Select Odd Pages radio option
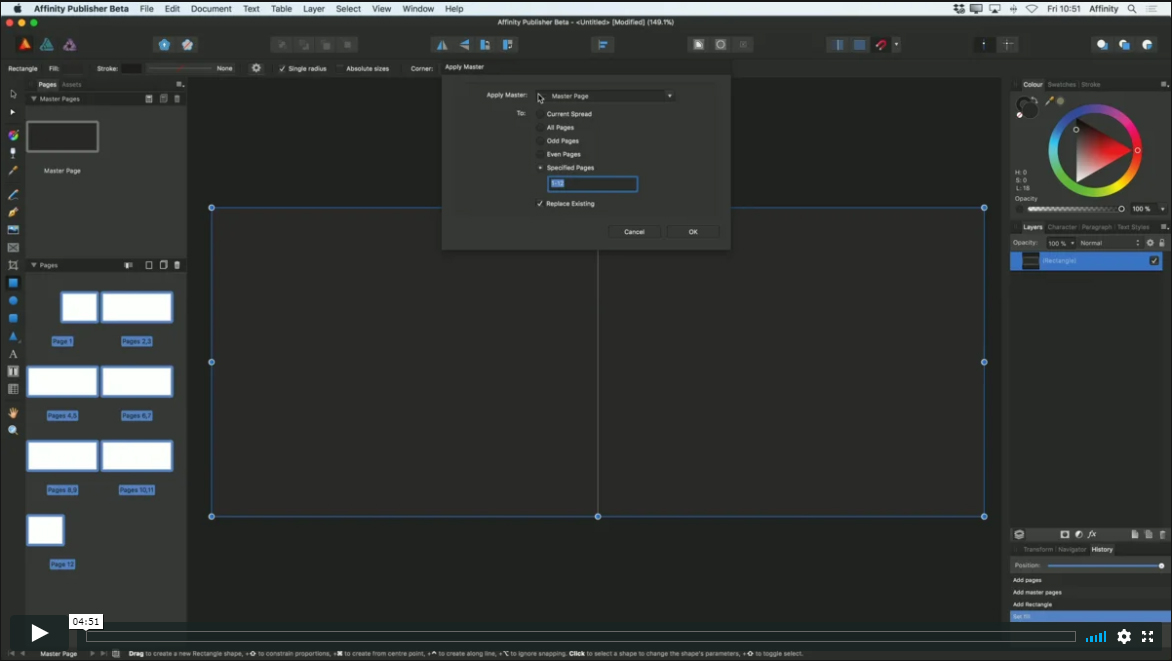Image resolution: width=1172 pixels, height=661 pixels. click(x=540, y=141)
